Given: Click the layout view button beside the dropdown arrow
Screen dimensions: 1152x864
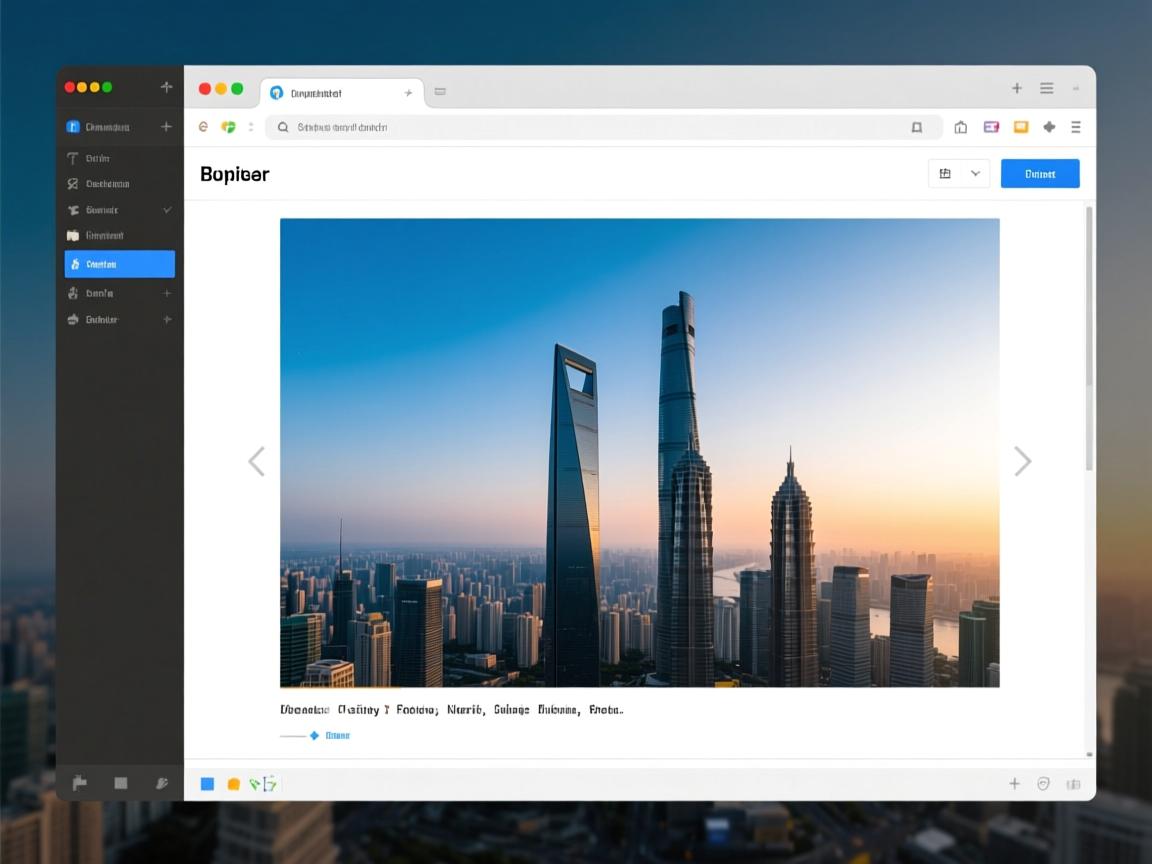Looking at the screenshot, I should 945,174.
